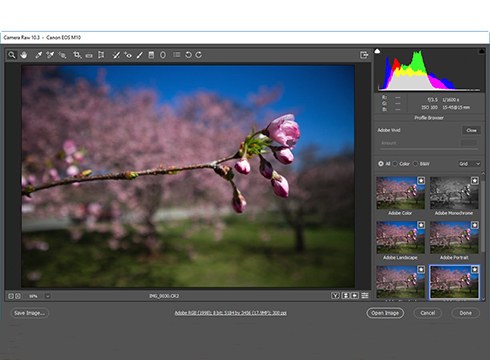Click the Profile Browser panel title
Viewport: 490px width, 360px height.
(429, 118)
